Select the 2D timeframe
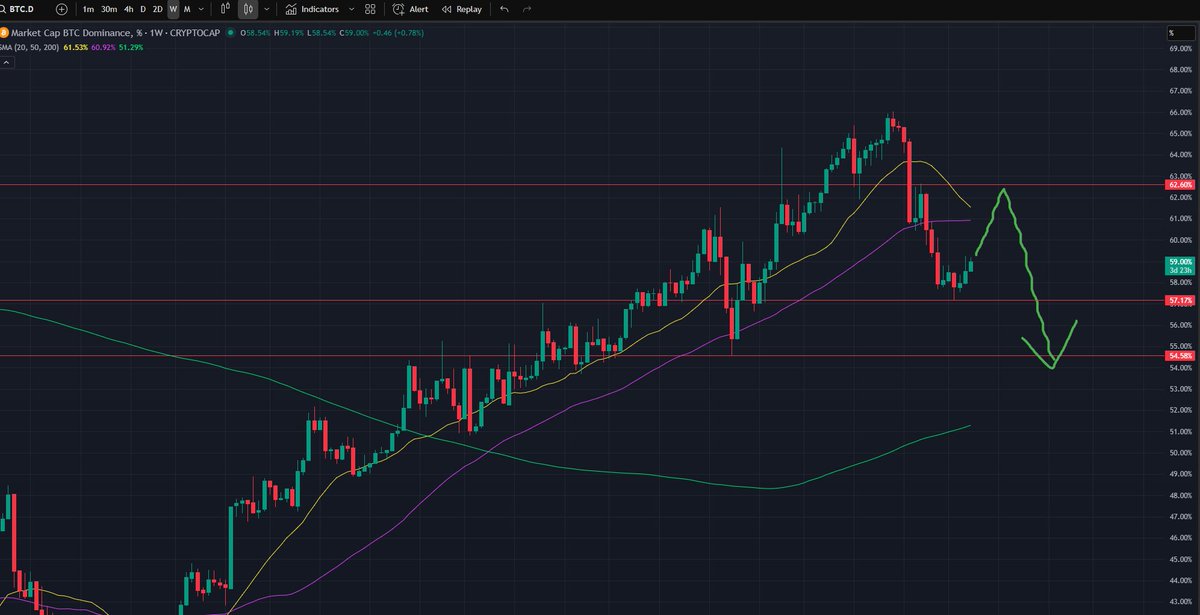This screenshot has width=1200, height=615. 158,9
